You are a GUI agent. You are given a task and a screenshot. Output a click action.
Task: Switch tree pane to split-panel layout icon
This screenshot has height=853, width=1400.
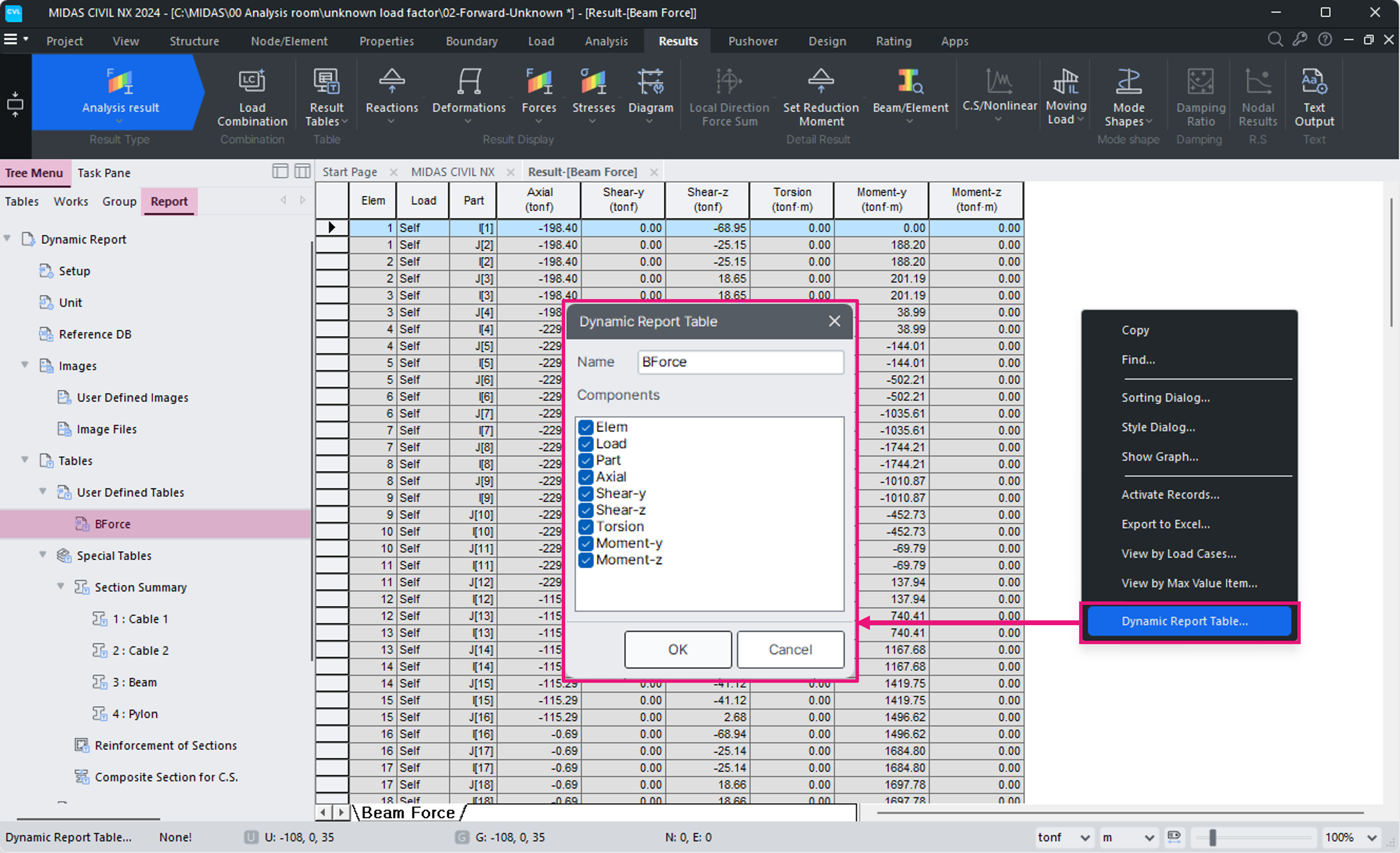pos(302,171)
